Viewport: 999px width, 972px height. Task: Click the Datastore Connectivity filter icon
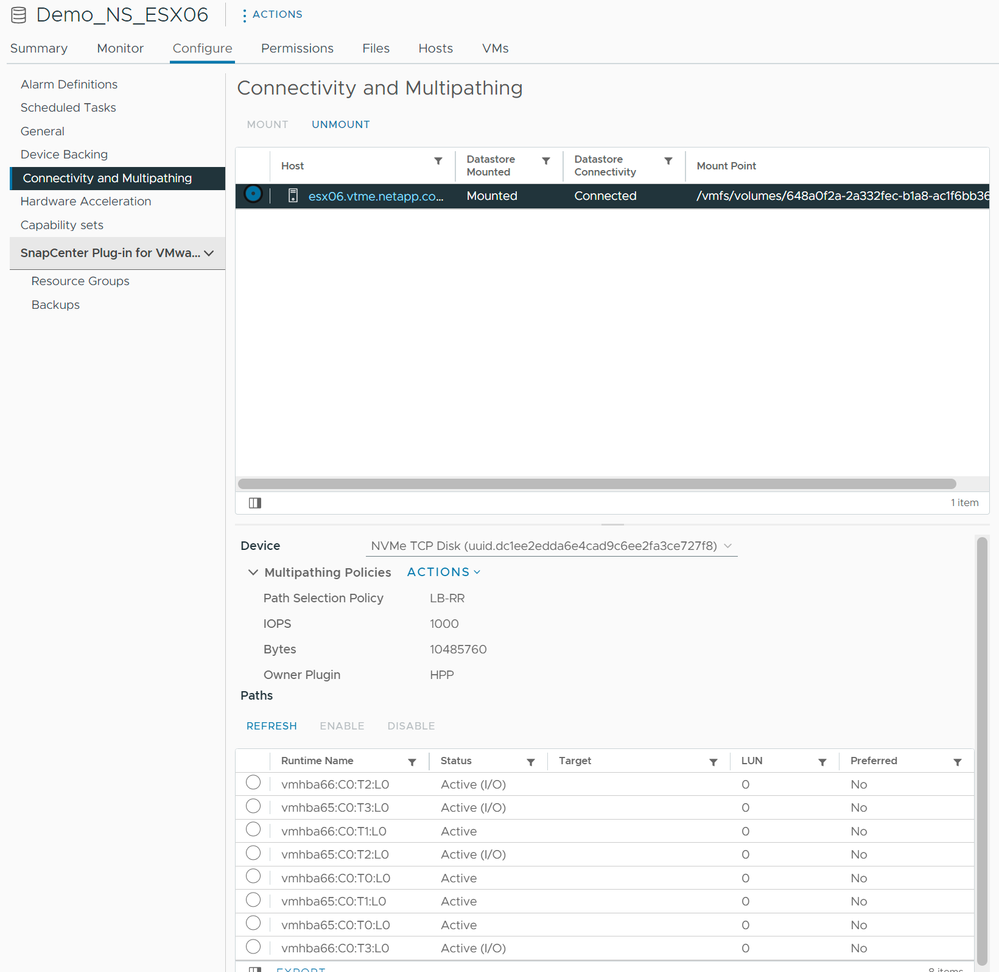(x=668, y=162)
